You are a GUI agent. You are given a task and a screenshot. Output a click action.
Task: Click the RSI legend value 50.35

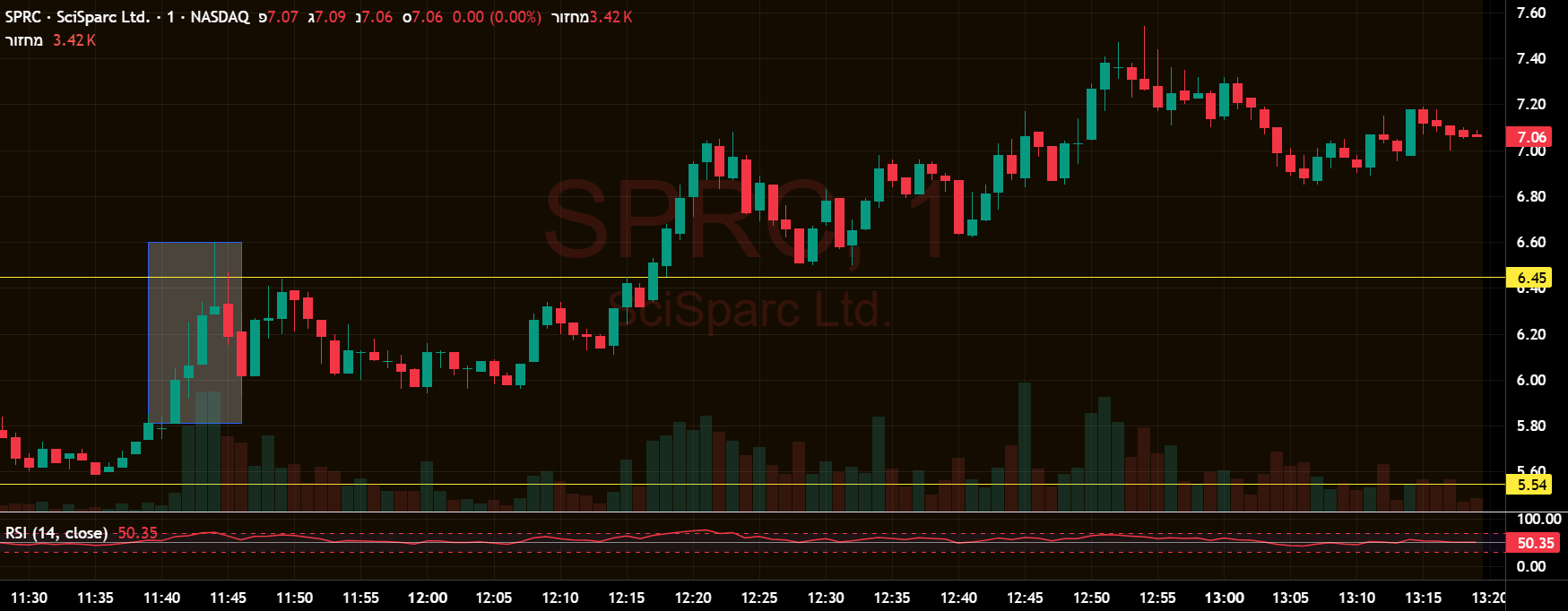click(x=137, y=533)
